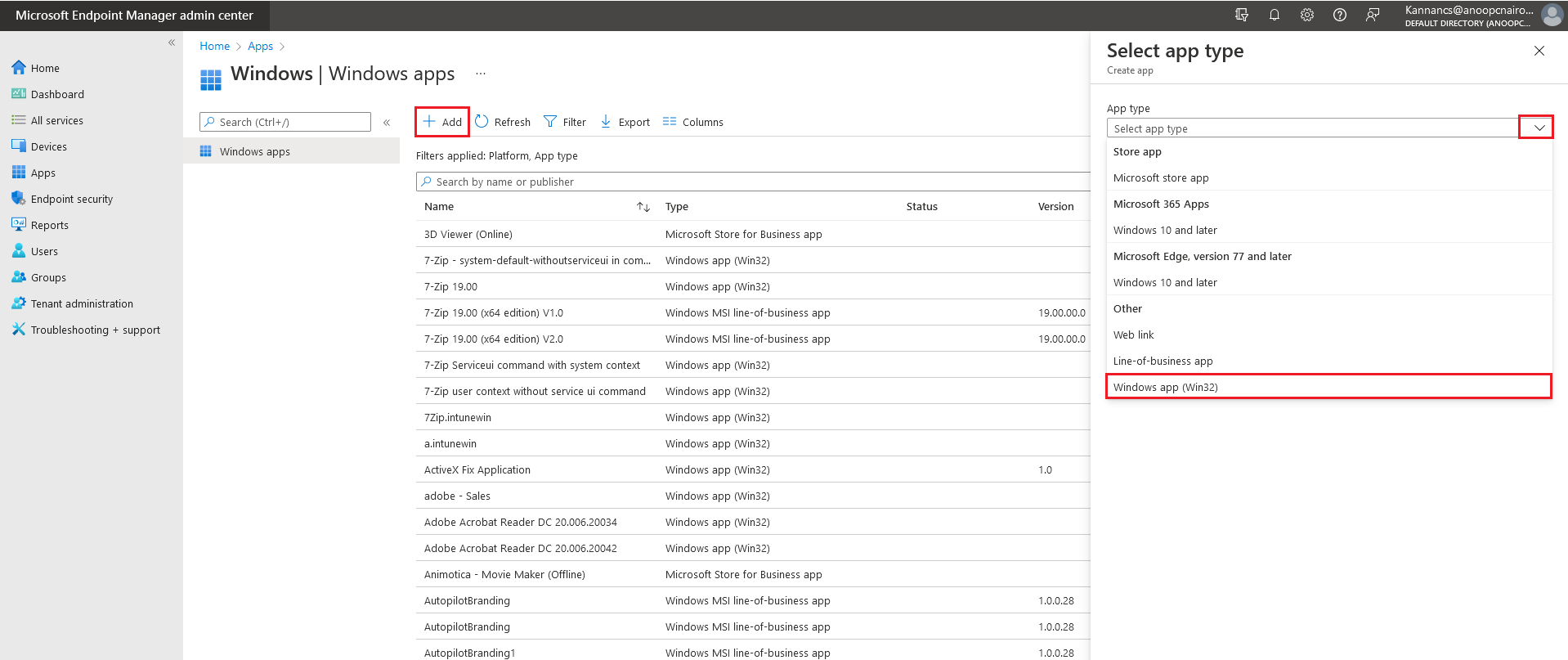This screenshot has height=660, width=1568.
Task: Sort by the Name column arrows
Action: [643, 207]
